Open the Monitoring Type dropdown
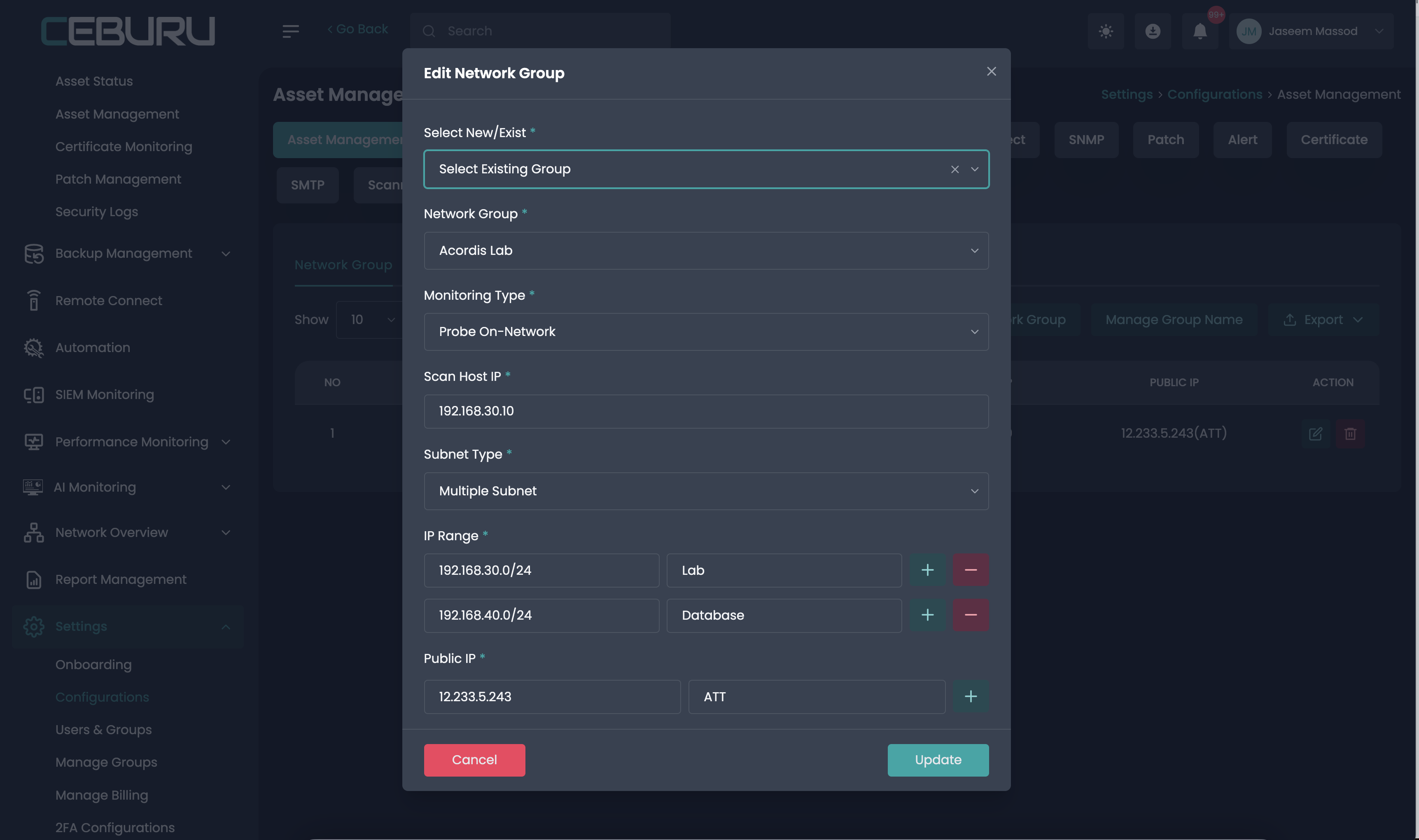Screen dimensions: 1419x840 pyautogui.click(x=706, y=332)
